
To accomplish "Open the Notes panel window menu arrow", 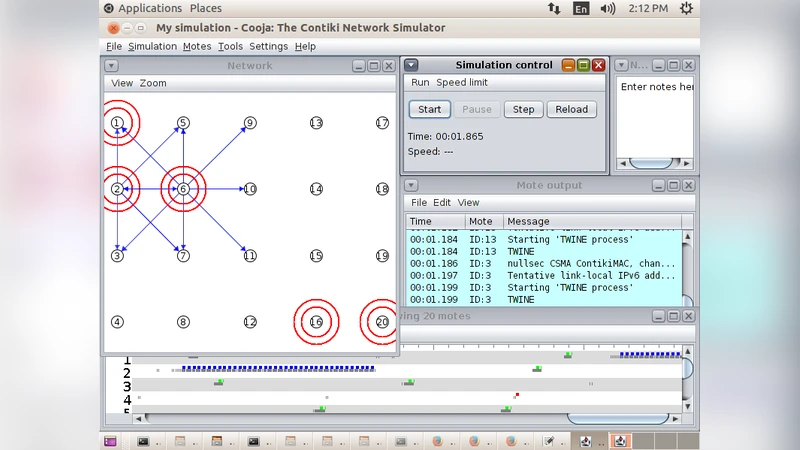I will pos(621,65).
